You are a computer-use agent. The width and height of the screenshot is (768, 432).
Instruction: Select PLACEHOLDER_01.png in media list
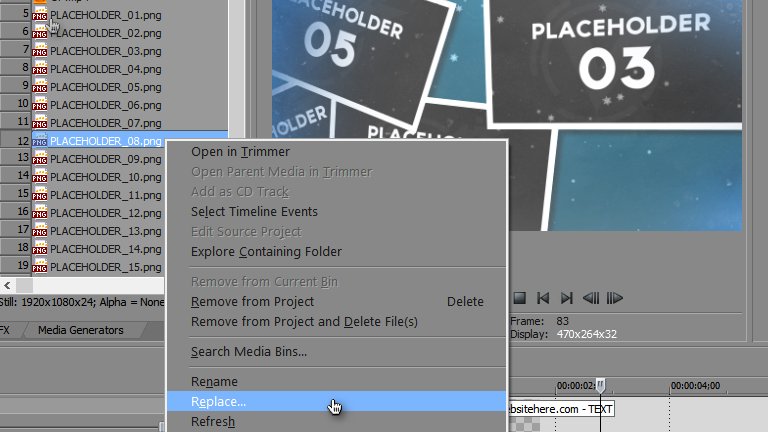(106, 15)
